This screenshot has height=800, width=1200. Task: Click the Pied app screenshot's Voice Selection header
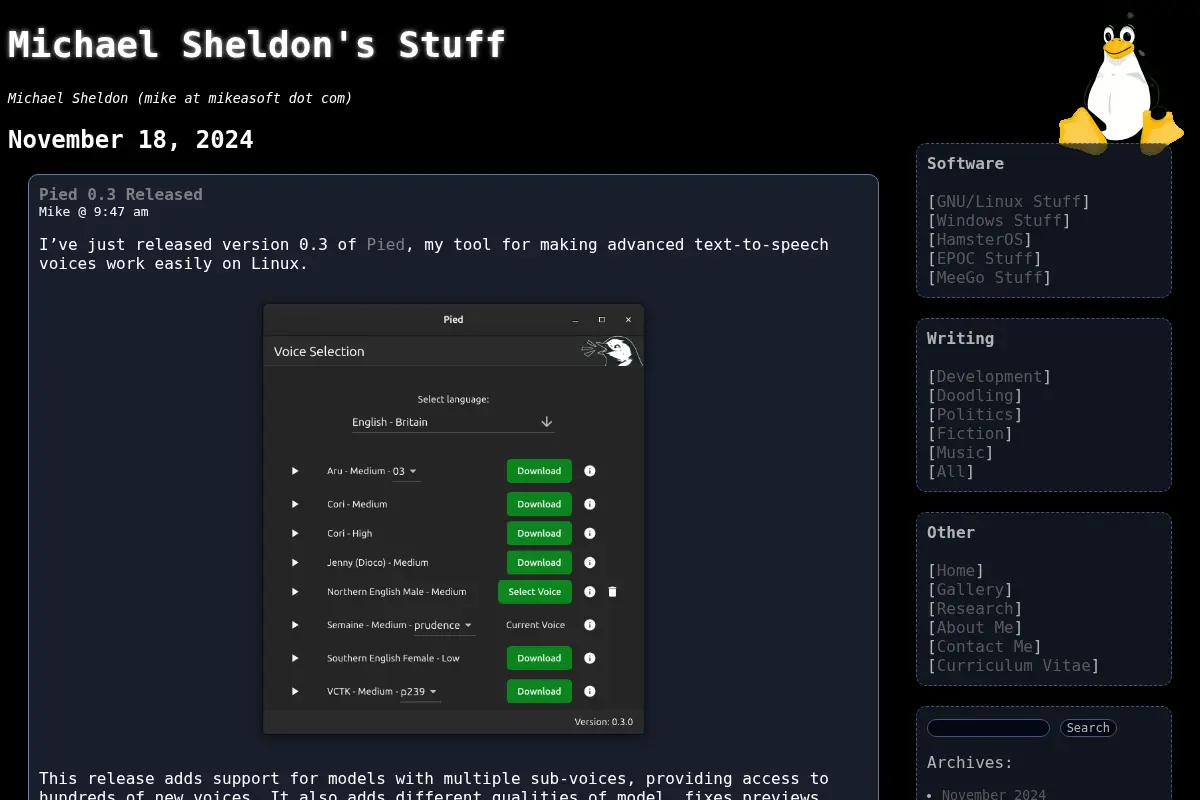[x=319, y=351]
